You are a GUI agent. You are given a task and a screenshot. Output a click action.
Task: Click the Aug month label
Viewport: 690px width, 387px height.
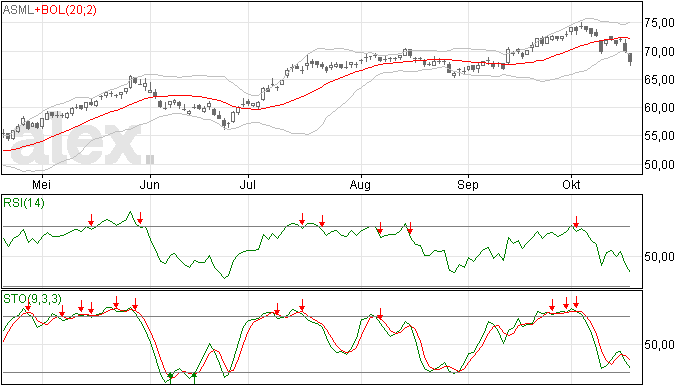[x=360, y=185]
